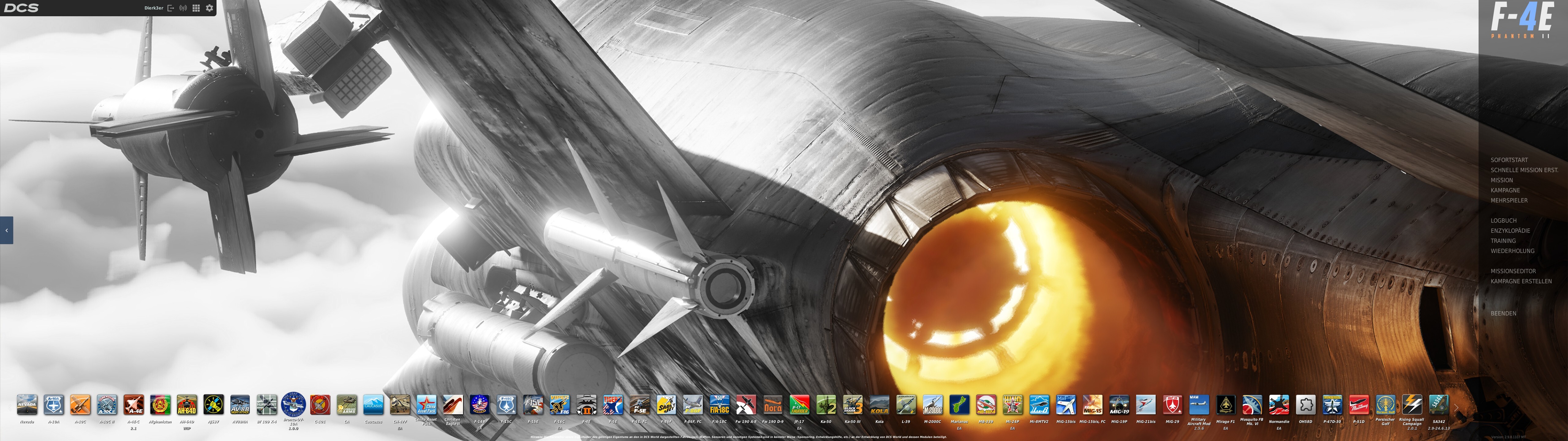Open SCHNELLE MISSION ERST. menu entry

coord(1524,170)
